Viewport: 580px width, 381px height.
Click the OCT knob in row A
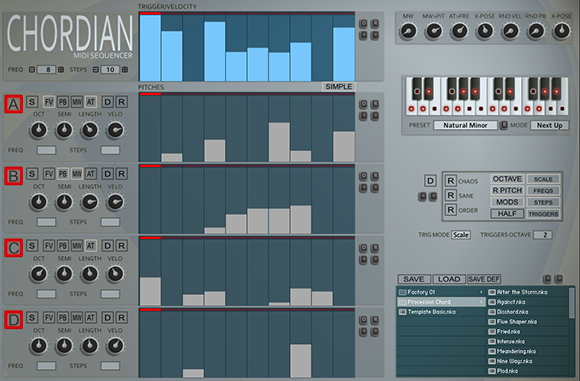pos(38,130)
